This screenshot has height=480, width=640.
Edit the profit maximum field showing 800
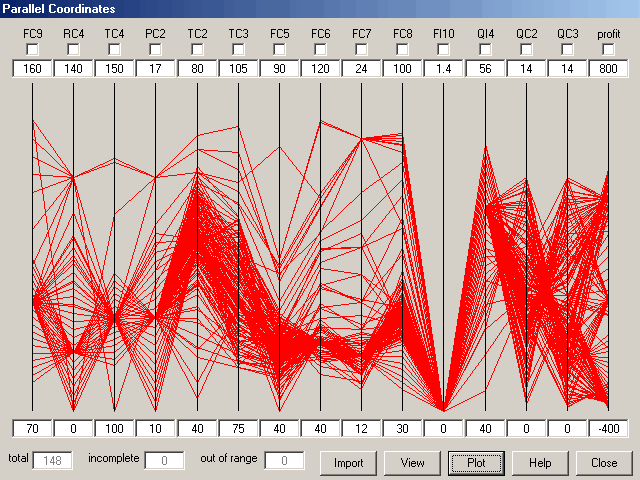[x=608, y=69]
